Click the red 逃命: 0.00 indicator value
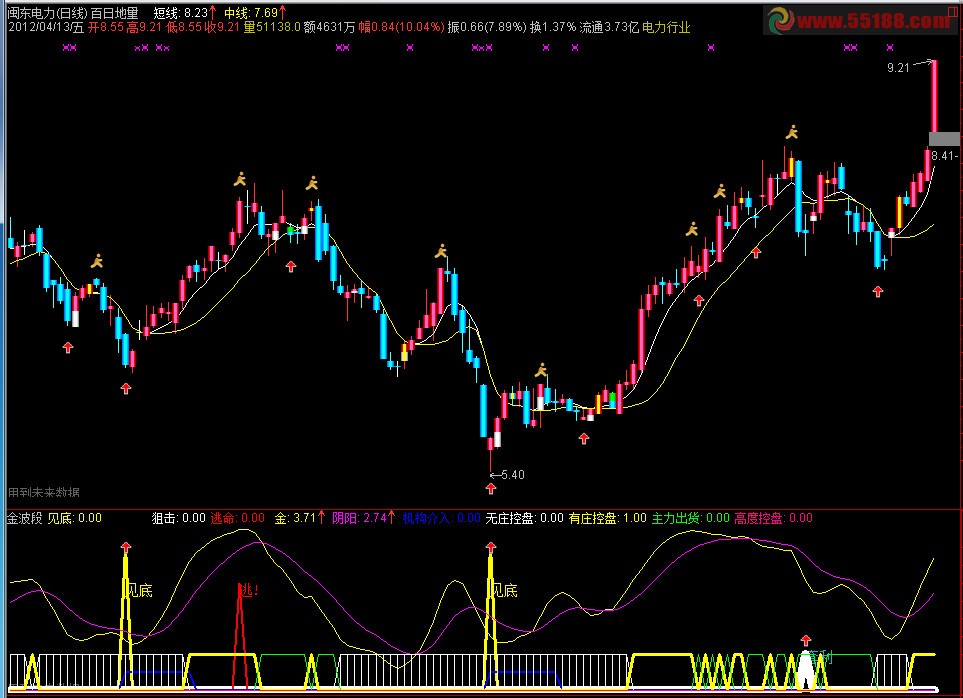This screenshot has height=698, width=963. point(238,518)
